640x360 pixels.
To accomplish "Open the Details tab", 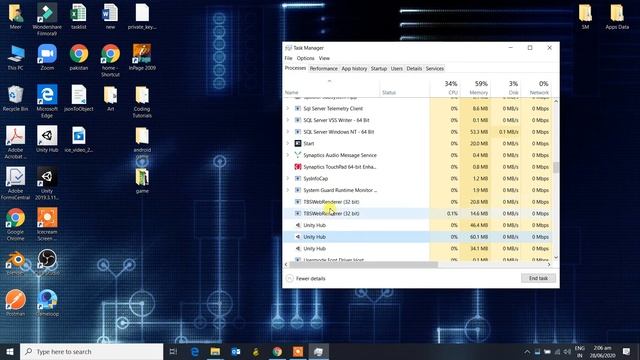I will coord(414,69).
